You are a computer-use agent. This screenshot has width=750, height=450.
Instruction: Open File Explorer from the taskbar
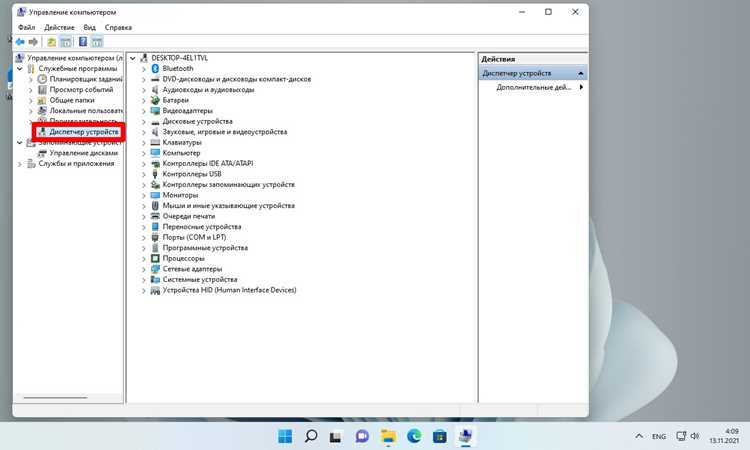click(388, 436)
